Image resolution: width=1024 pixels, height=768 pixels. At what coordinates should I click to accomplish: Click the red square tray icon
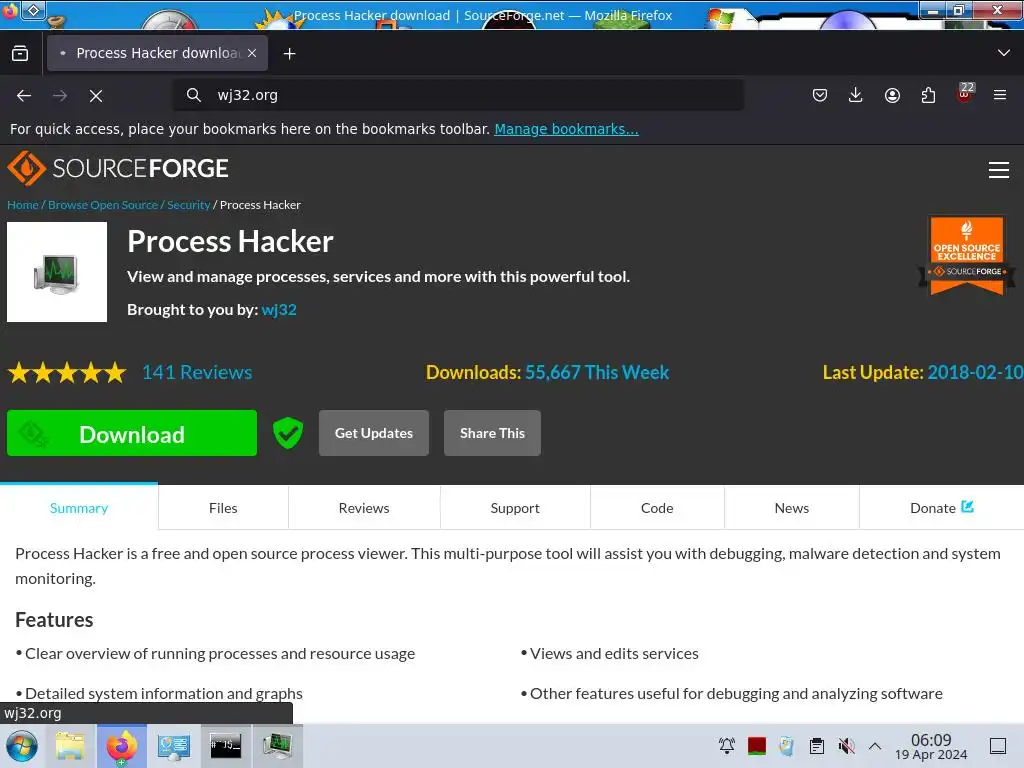coord(757,746)
